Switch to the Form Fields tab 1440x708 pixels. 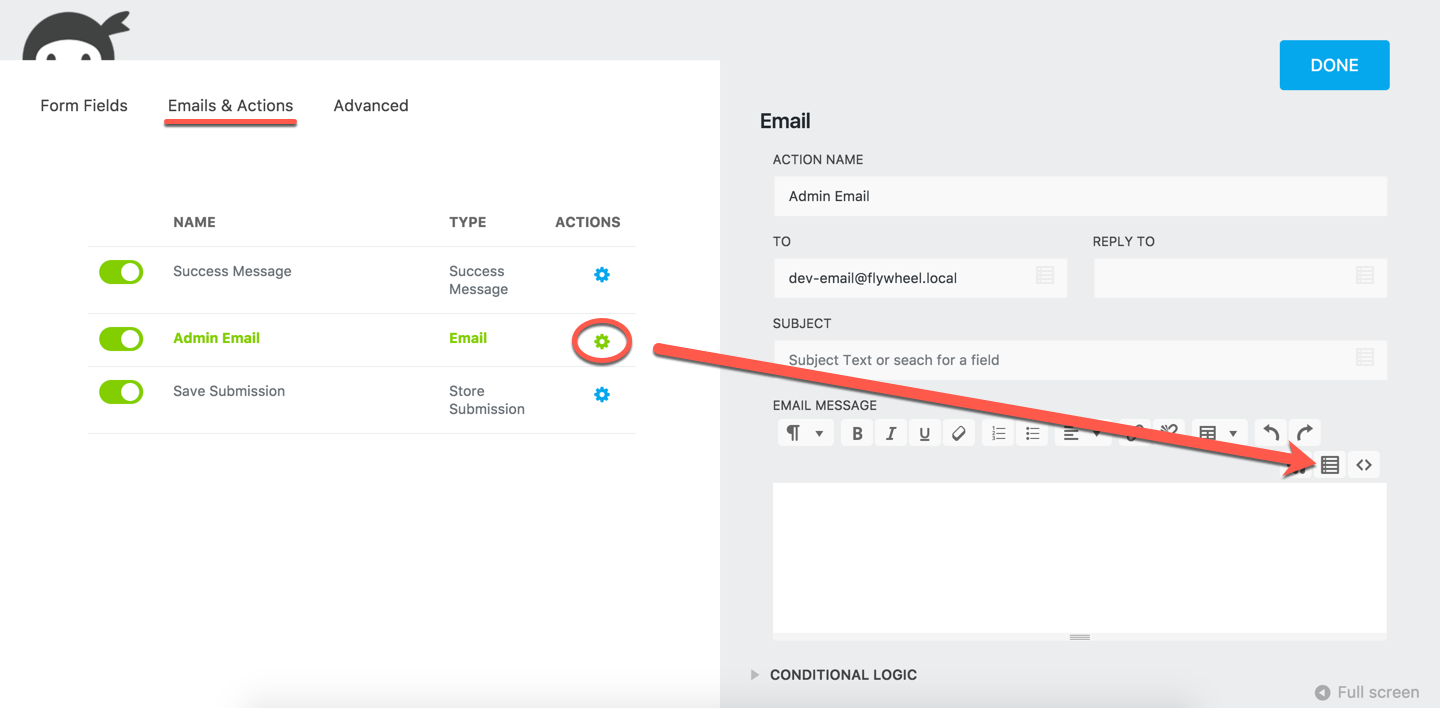click(84, 106)
